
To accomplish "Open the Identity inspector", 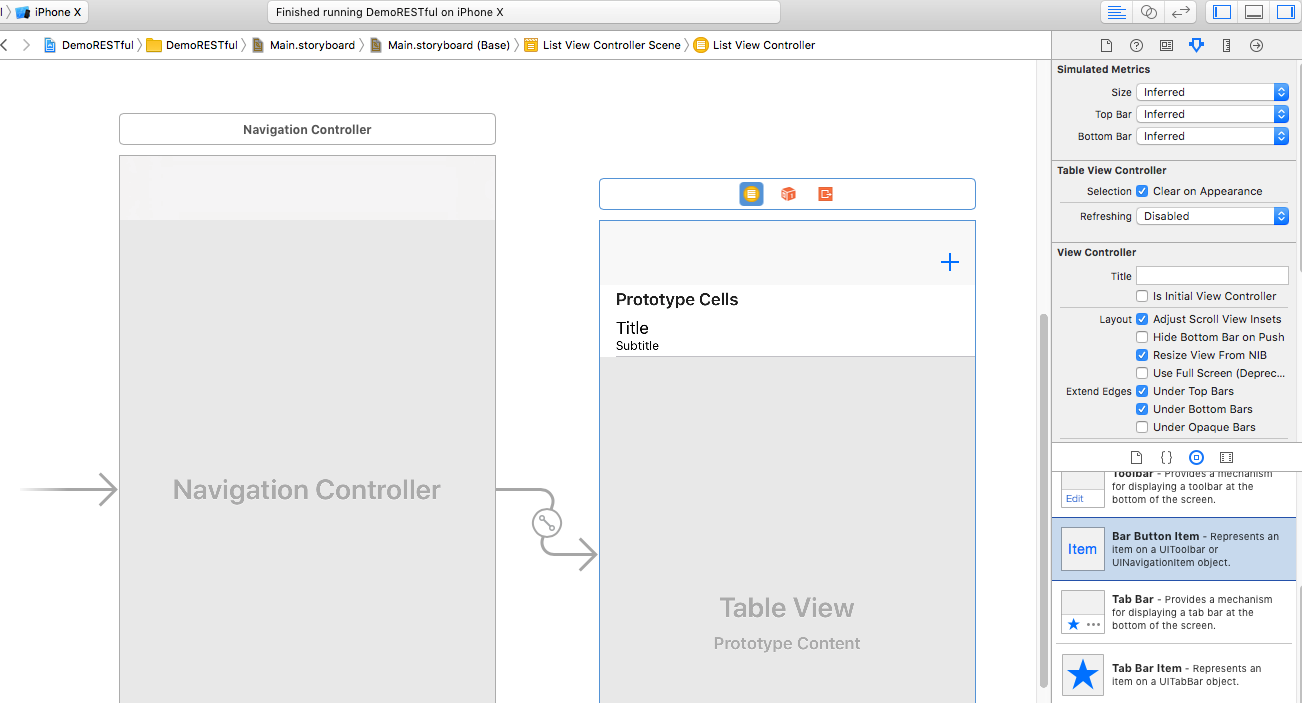I will pyautogui.click(x=1166, y=45).
